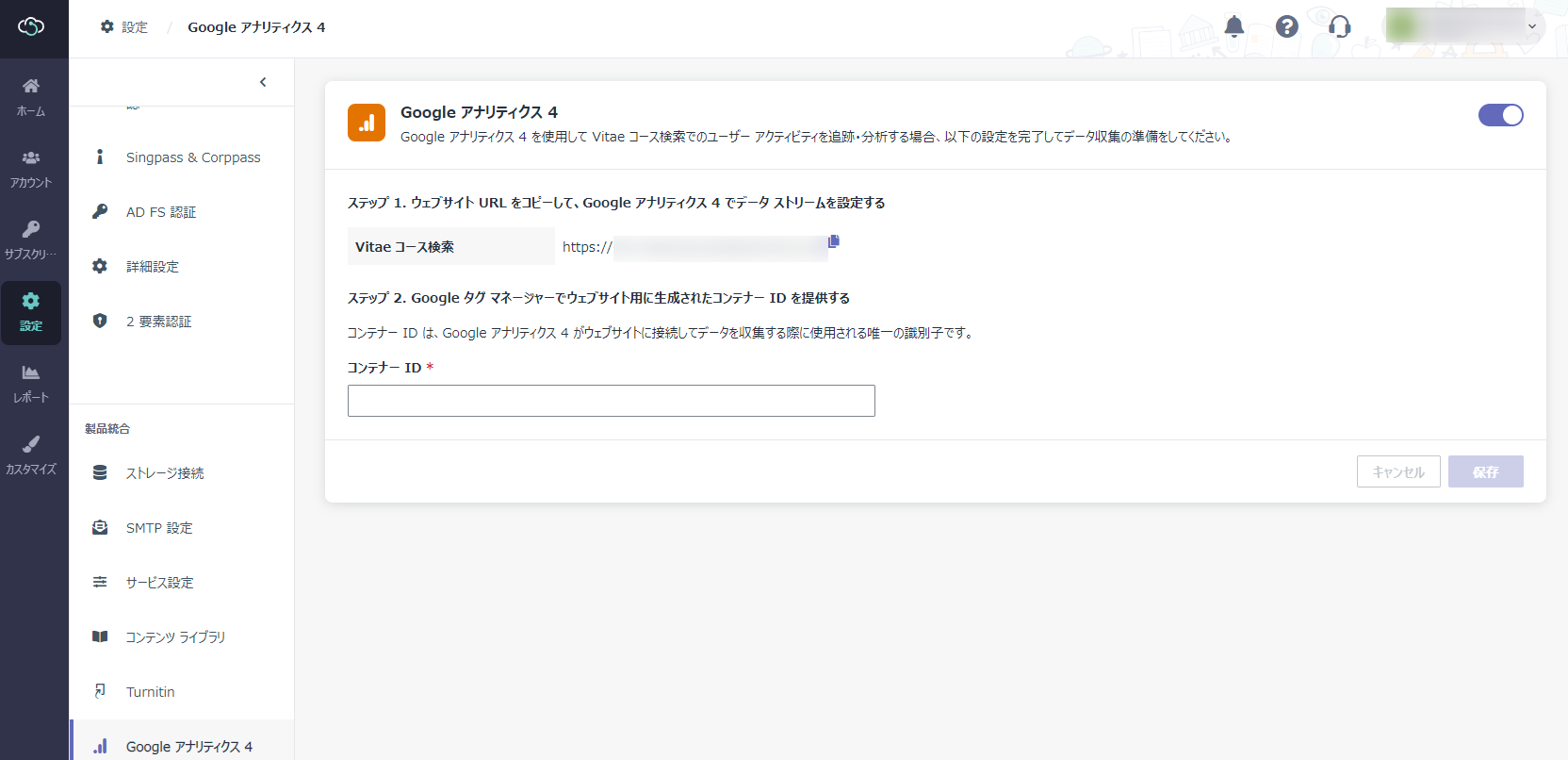The height and width of the screenshot is (760, 1568).
Task: Go to 詳細設定 menu item
Action: click(x=182, y=267)
